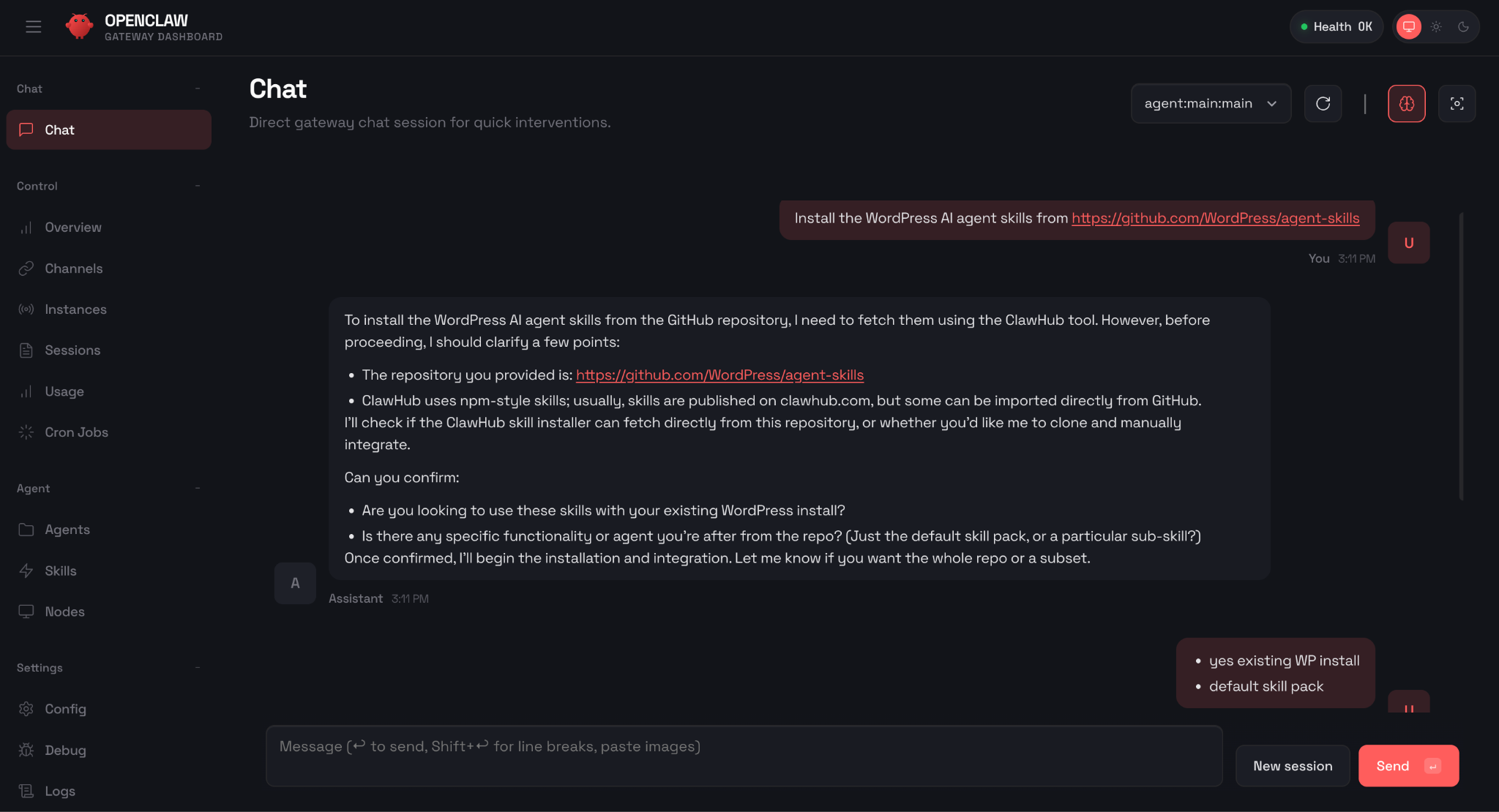Screen dimensions: 1499x812
Task: Check the Health OK status indicator
Action: point(1335,26)
